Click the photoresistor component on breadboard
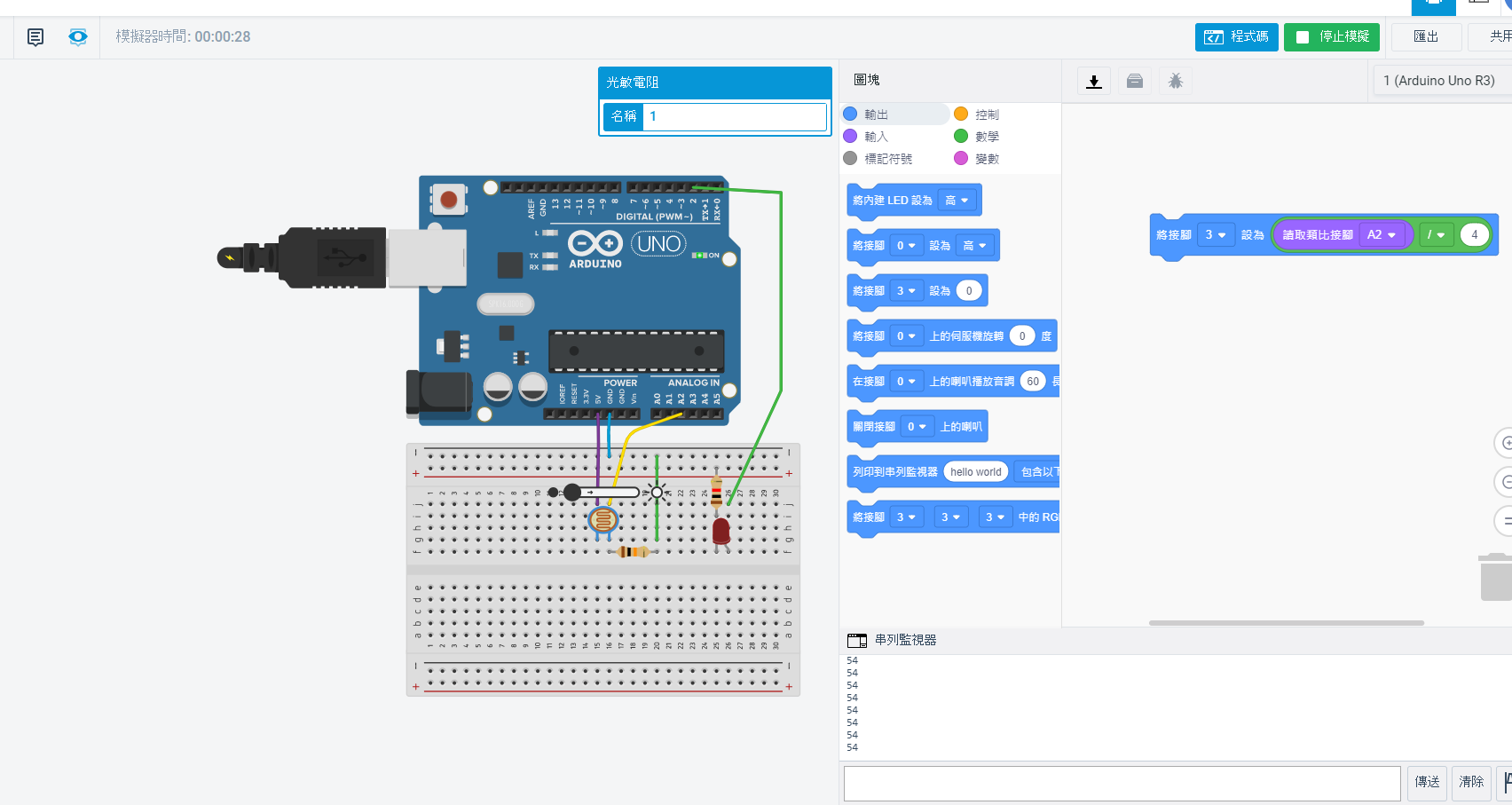 [602, 518]
